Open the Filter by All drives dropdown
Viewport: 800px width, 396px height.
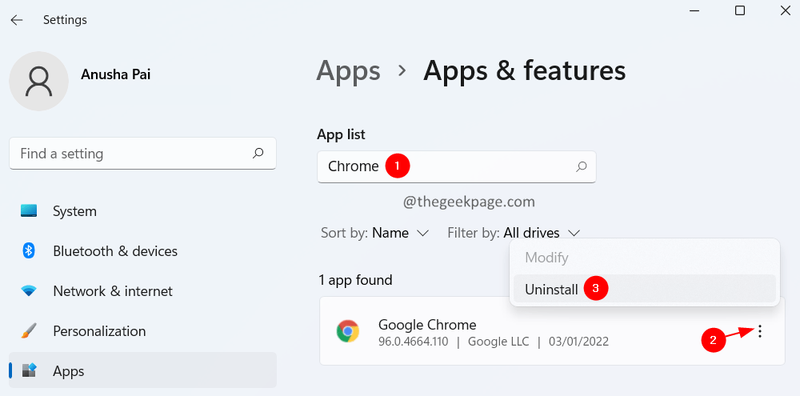(x=514, y=233)
